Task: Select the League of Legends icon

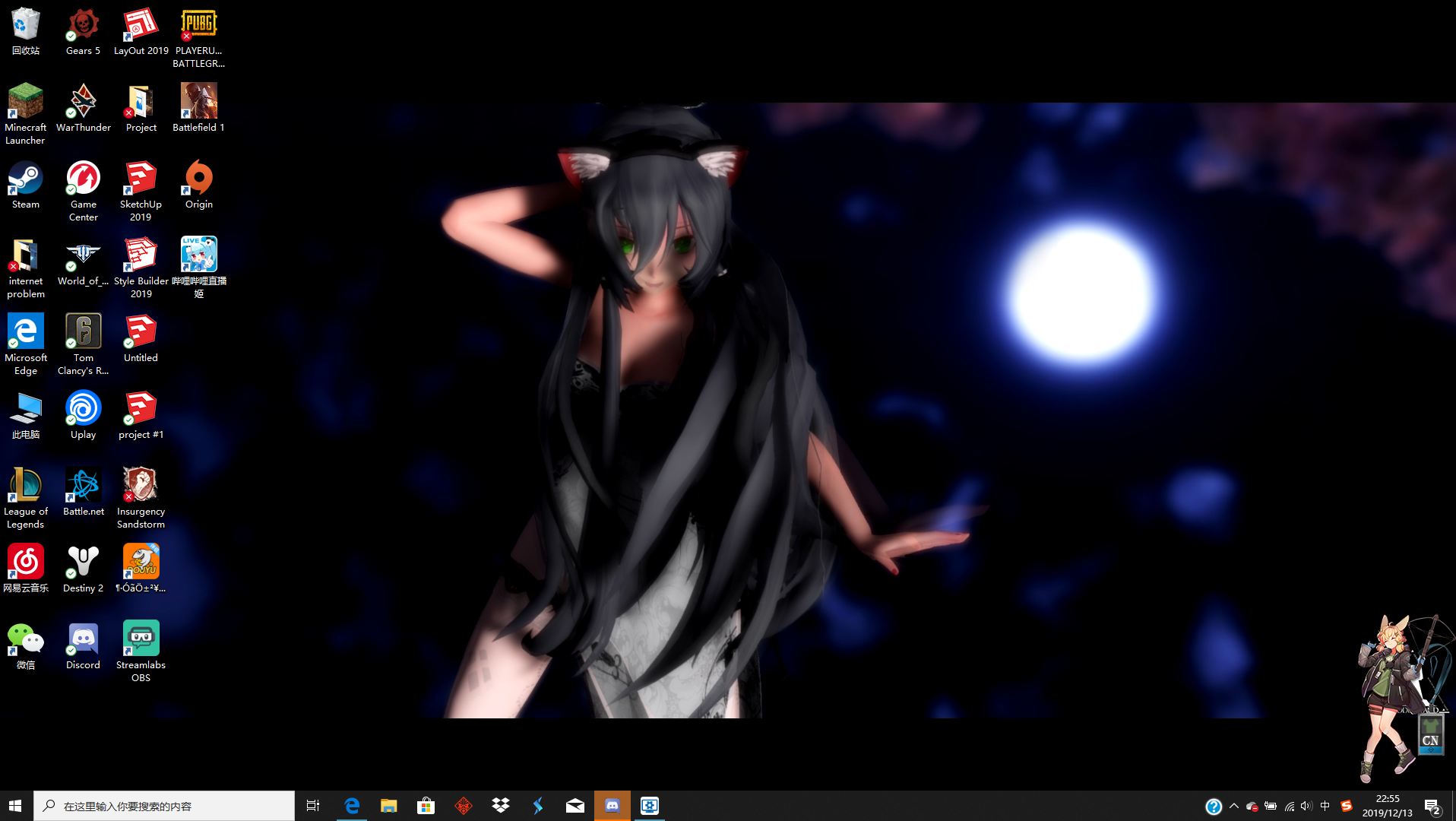Action: click(25, 498)
